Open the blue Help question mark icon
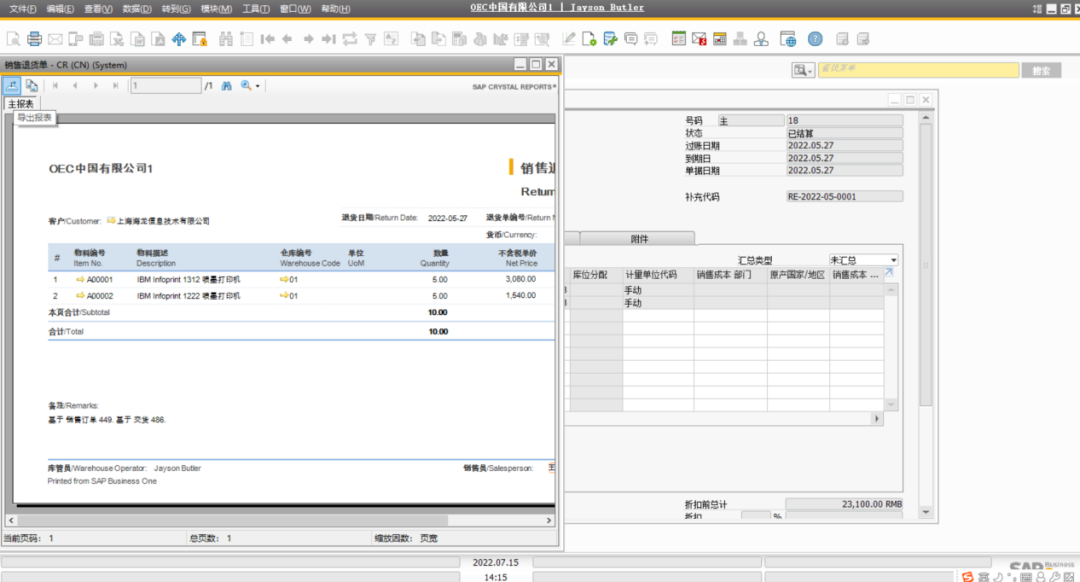The image size is (1080, 582). point(816,39)
